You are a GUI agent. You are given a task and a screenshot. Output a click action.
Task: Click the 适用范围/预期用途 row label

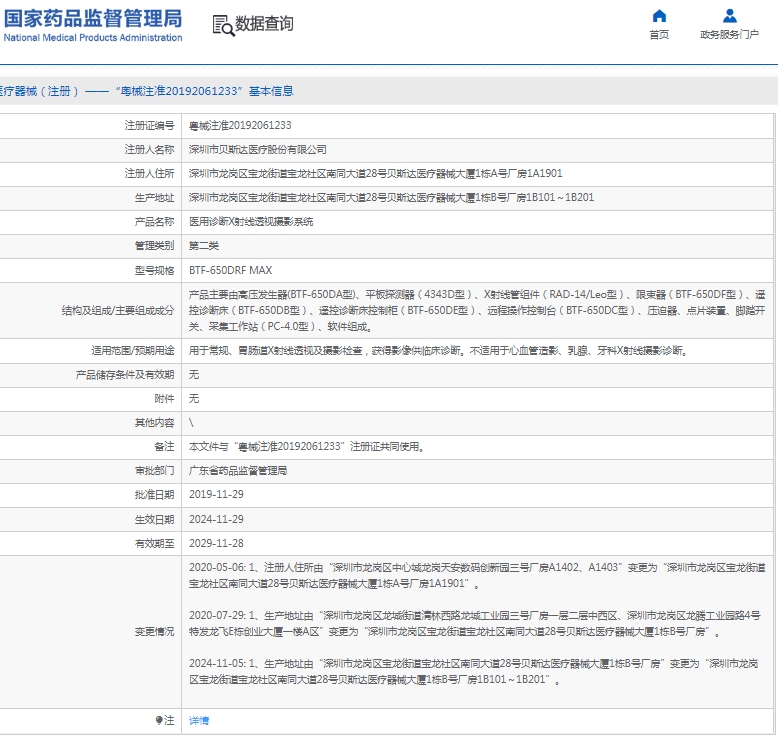click(x=133, y=350)
